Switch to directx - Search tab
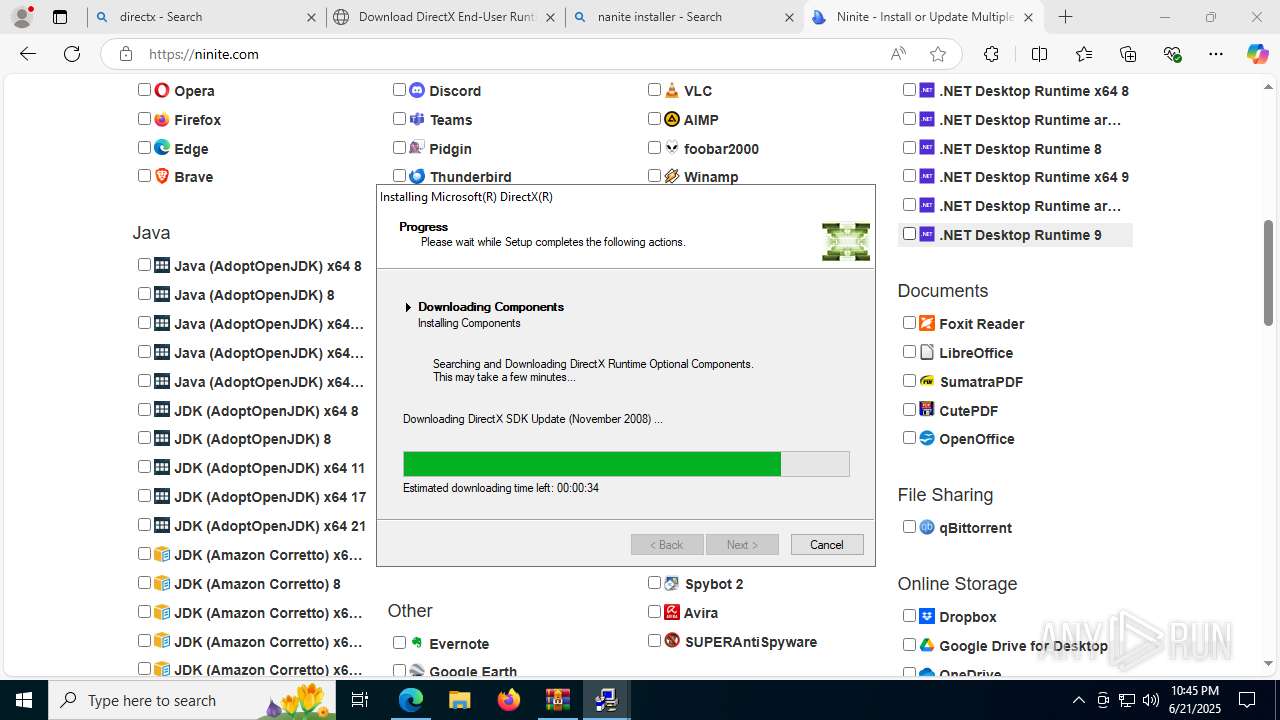Image resolution: width=1280 pixels, height=720 pixels. pos(205,17)
